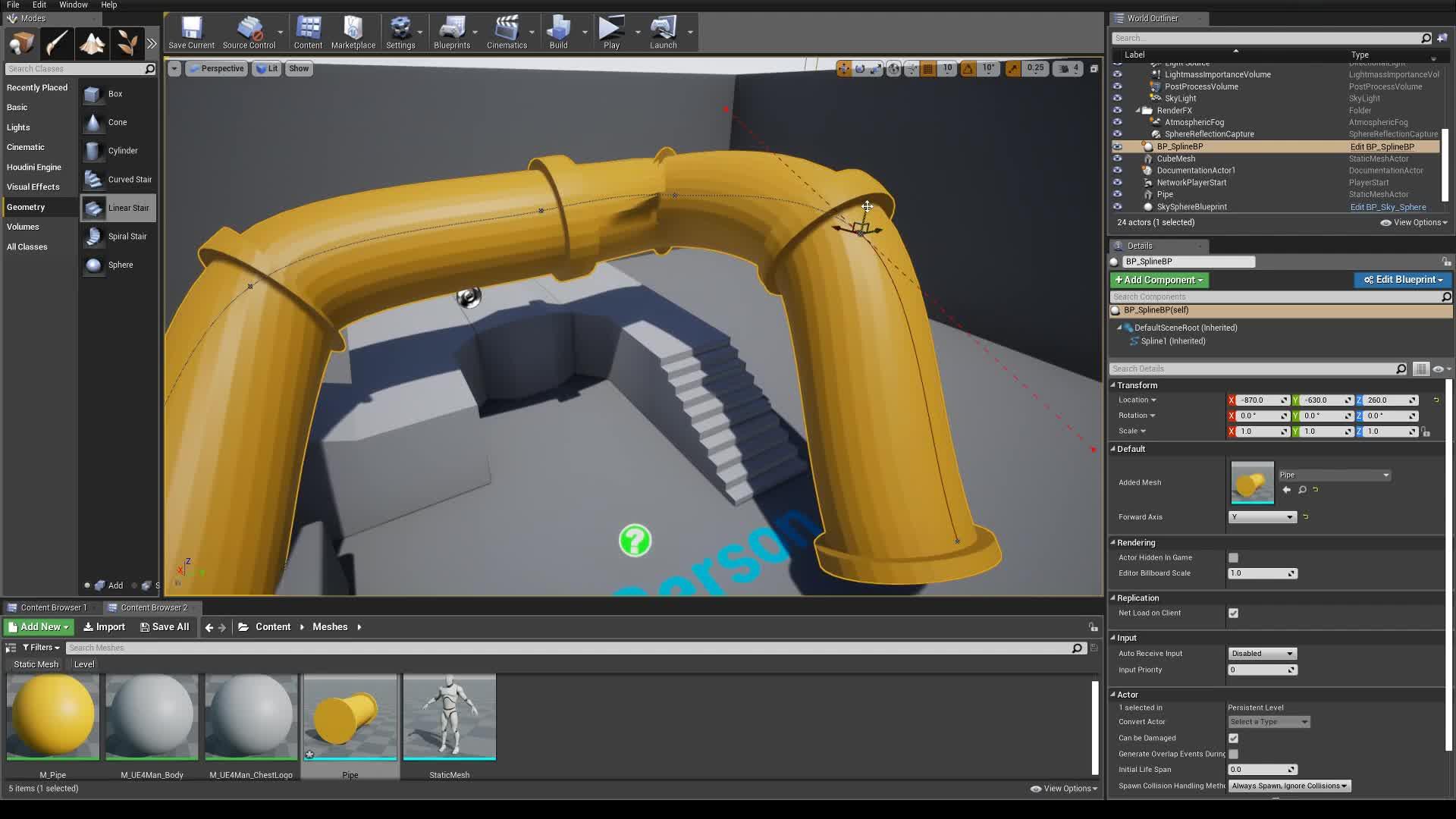Select the Spiral Stair geometry tool
Viewport: 1456px width, 819px height.
pyautogui.click(x=118, y=236)
